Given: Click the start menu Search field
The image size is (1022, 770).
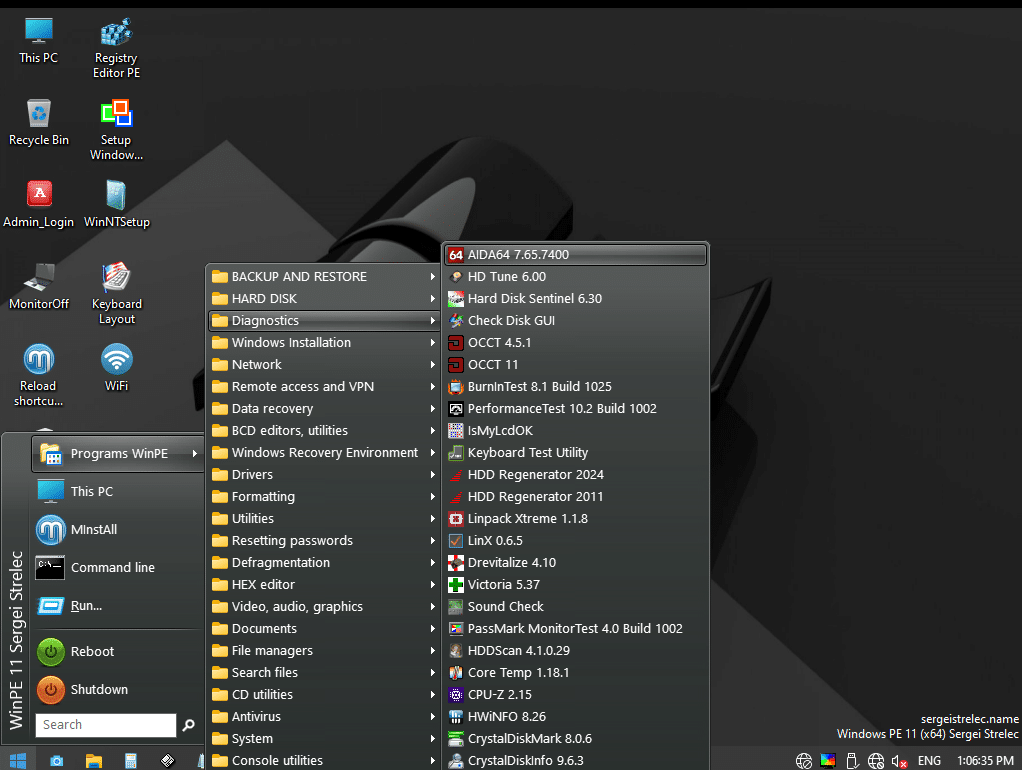Looking at the screenshot, I should point(106,725).
